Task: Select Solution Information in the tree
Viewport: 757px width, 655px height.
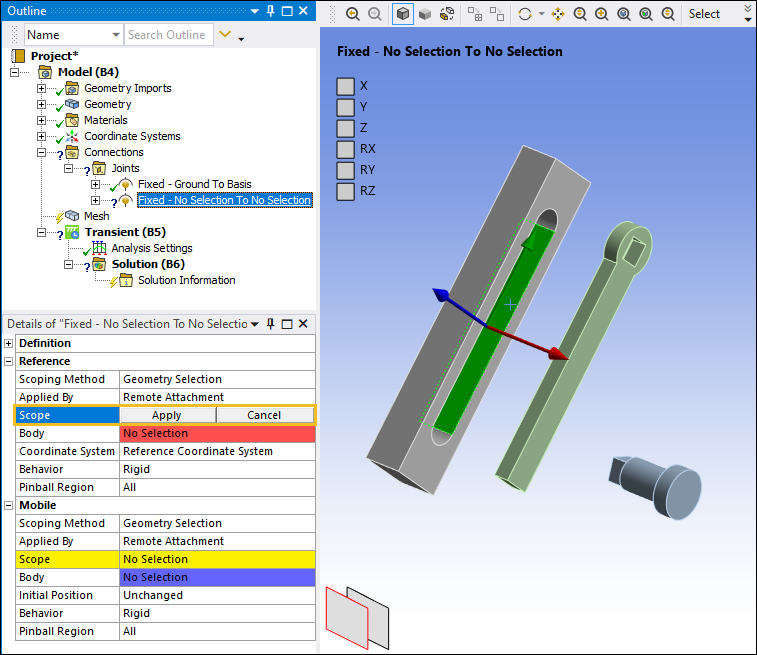Action: (186, 280)
